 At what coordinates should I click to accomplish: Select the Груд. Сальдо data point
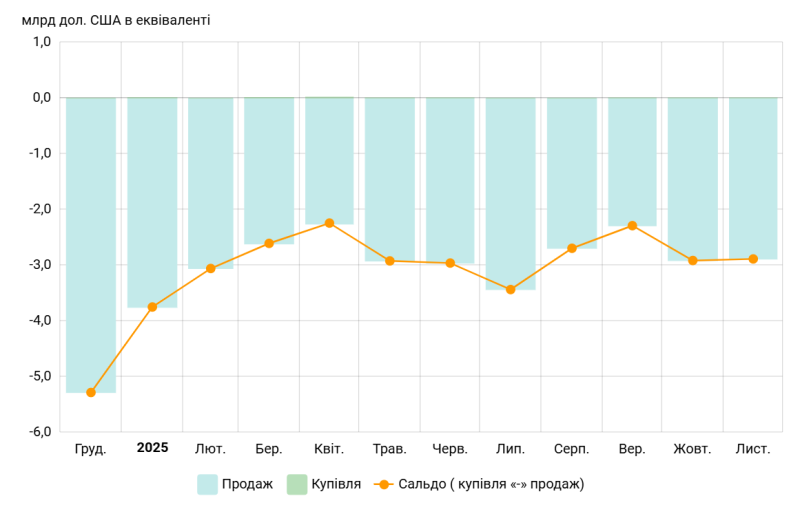(x=91, y=392)
